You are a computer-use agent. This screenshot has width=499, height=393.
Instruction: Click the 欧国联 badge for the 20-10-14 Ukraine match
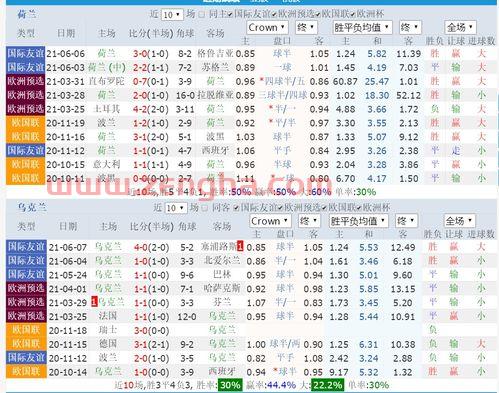[26, 371]
